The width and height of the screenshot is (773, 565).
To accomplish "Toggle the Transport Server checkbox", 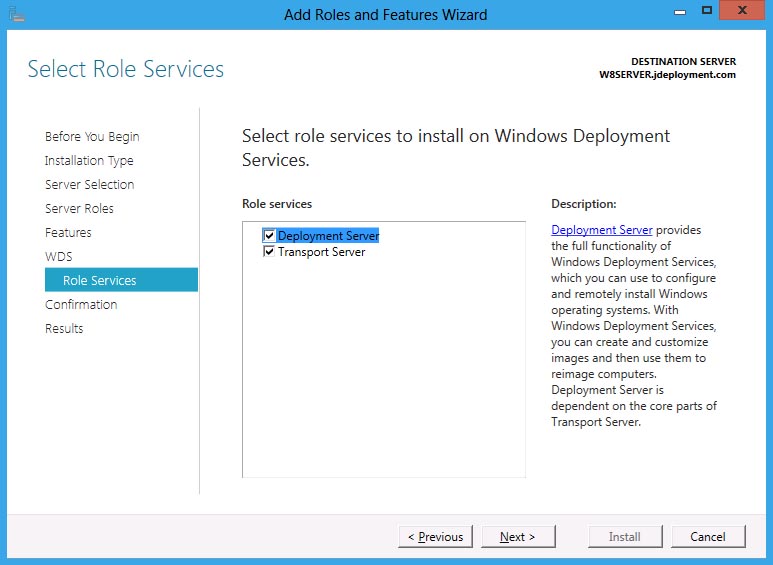I will (x=269, y=252).
